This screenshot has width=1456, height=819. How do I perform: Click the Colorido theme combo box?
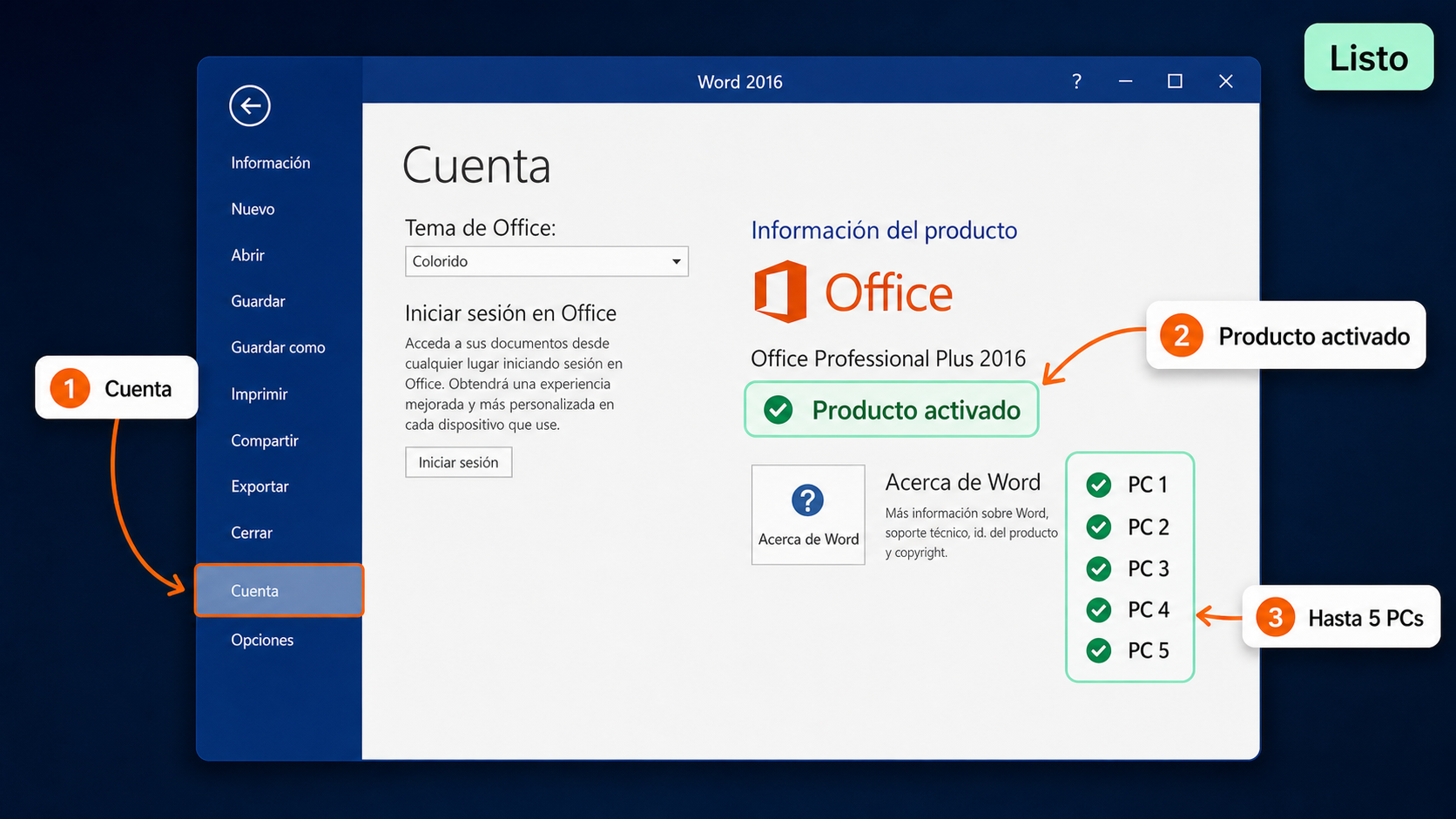tap(547, 261)
